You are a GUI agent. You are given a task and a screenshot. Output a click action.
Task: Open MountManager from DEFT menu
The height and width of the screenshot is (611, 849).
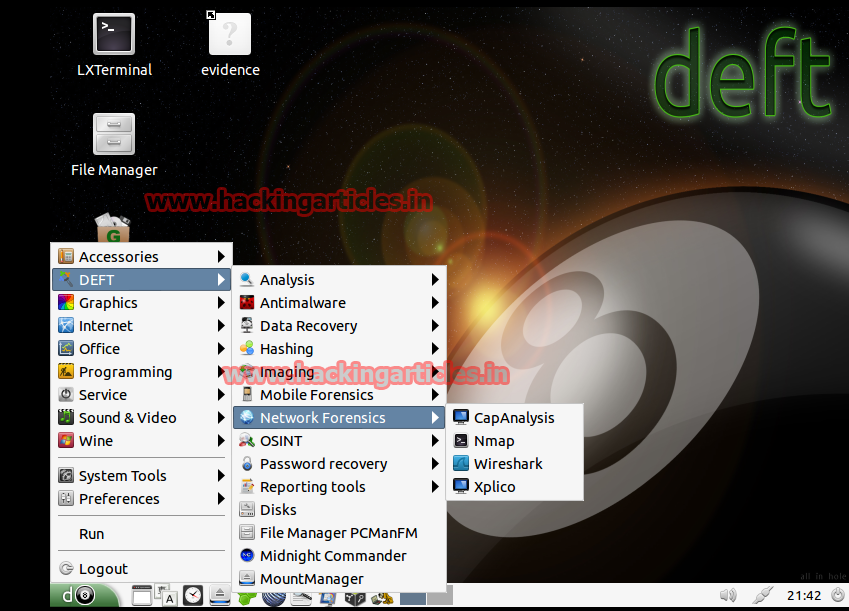[x=339, y=579]
